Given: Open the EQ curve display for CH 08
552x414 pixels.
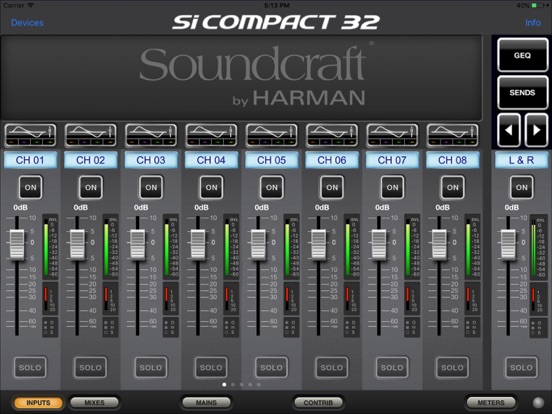Looking at the screenshot, I should coord(453,135).
